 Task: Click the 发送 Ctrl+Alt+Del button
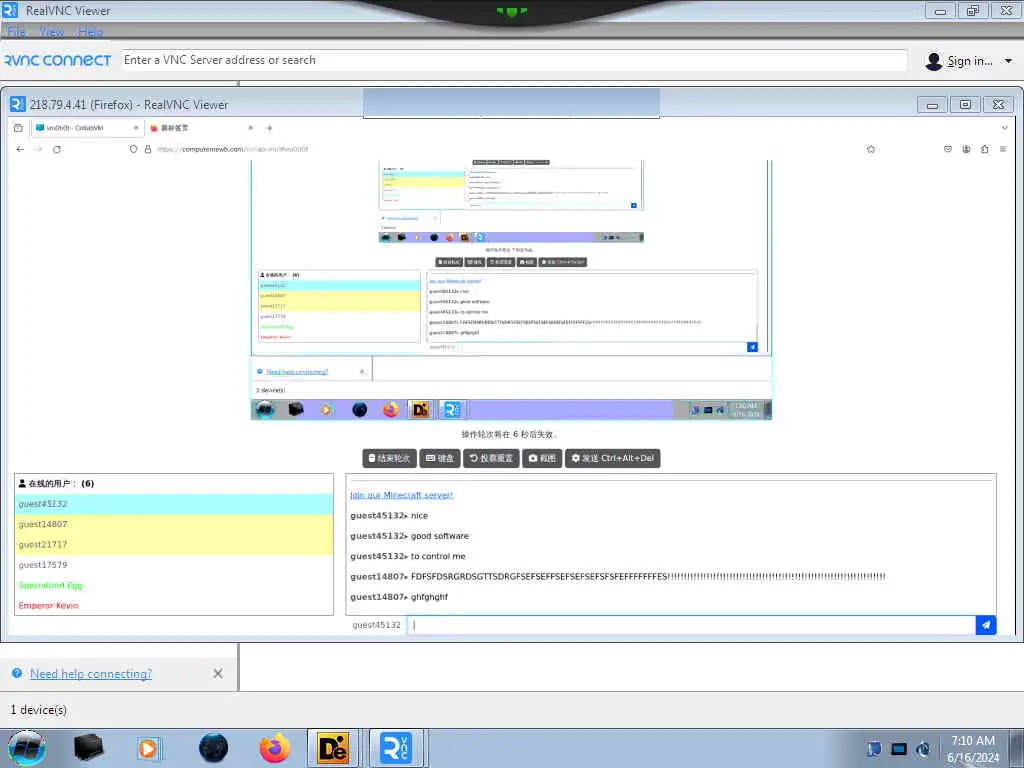613,458
